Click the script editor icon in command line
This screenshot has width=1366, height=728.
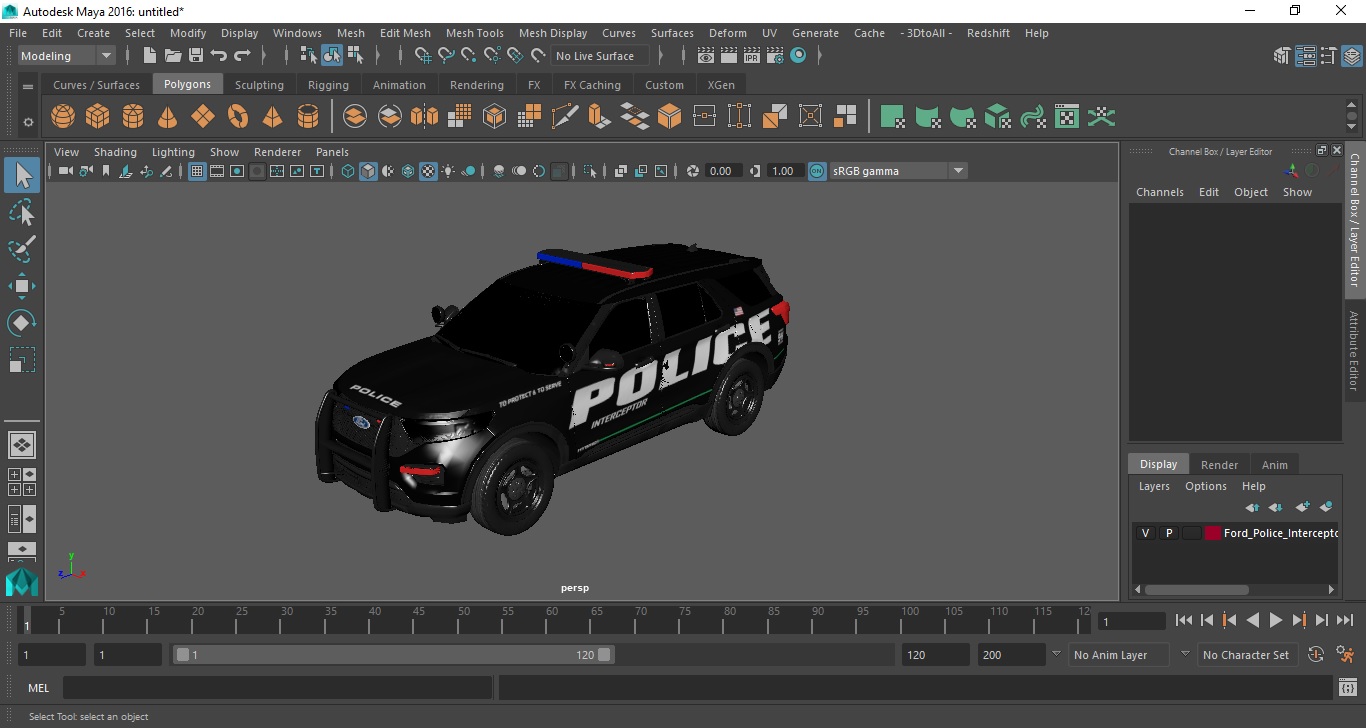1347,688
